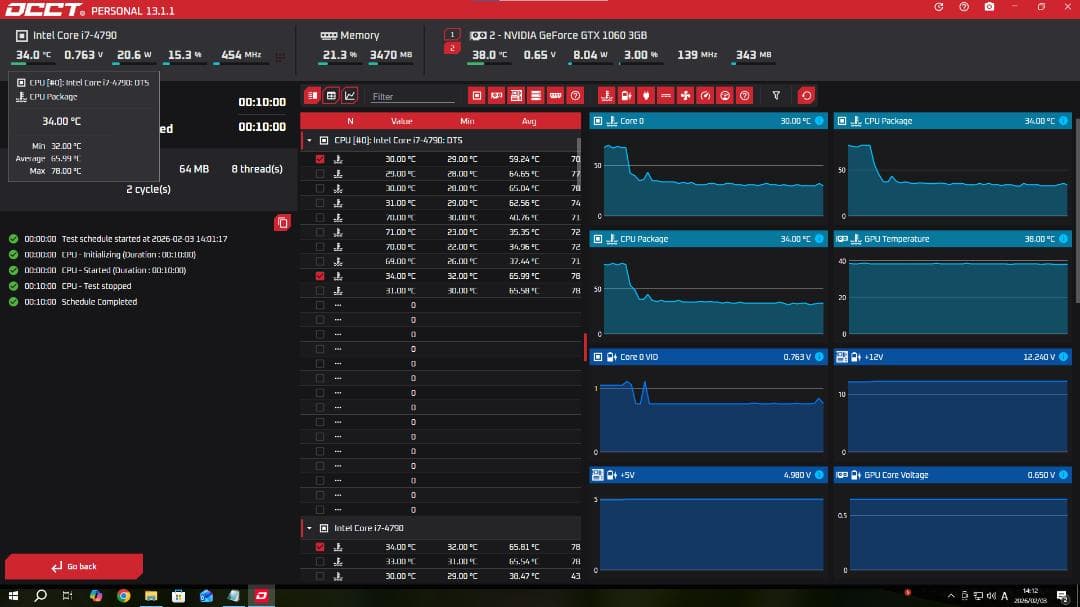Select the fan sensor filter icon
This screenshot has height=607, width=1080.
click(685, 96)
